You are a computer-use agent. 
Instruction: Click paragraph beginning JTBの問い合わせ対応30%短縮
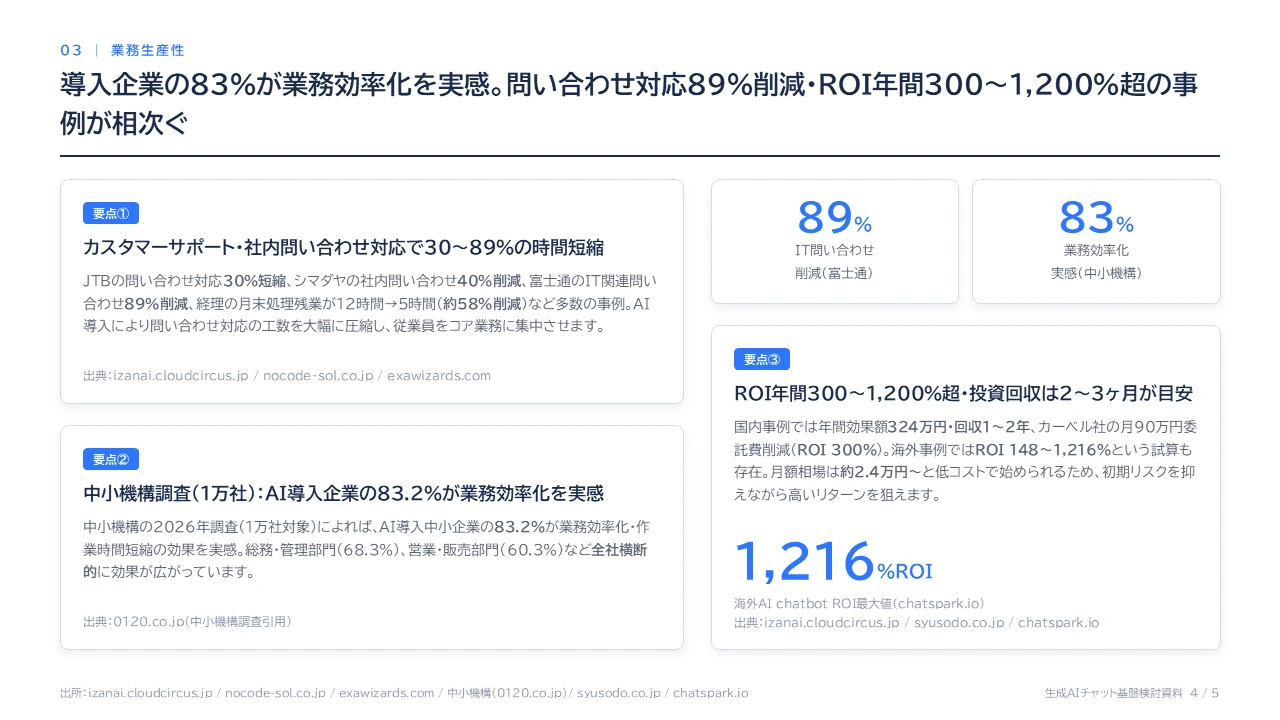[370, 303]
